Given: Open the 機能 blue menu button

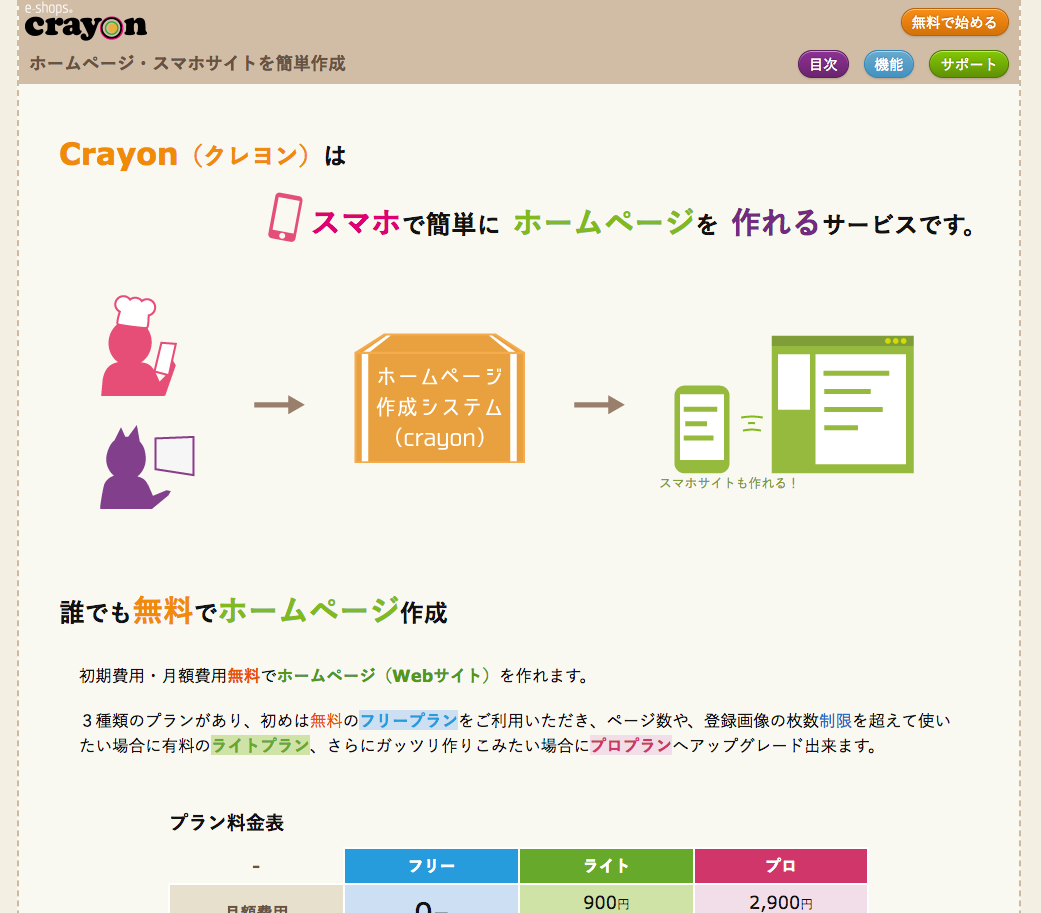Looking at the screenshot, I should tap(888, 64).
